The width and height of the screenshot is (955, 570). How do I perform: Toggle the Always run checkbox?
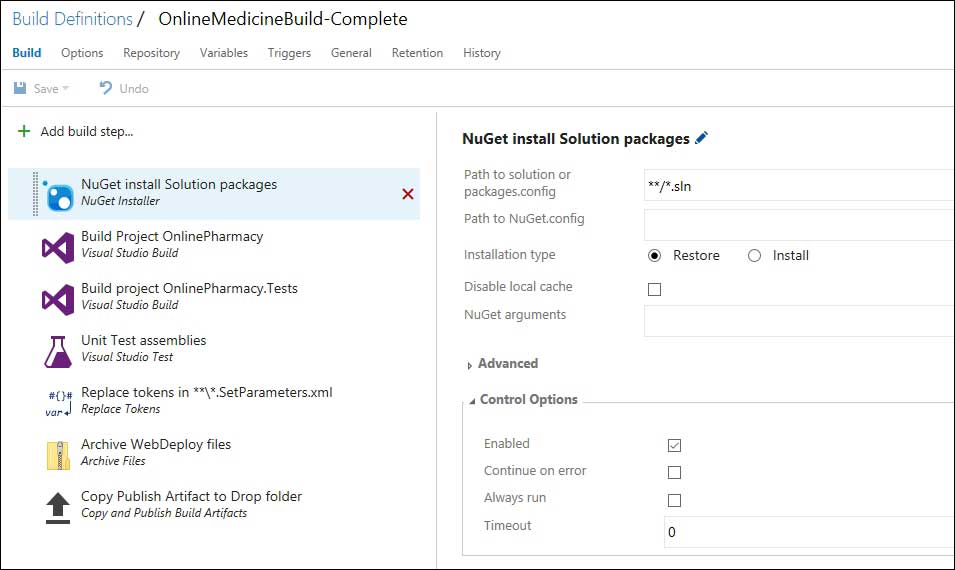point(674,499)
